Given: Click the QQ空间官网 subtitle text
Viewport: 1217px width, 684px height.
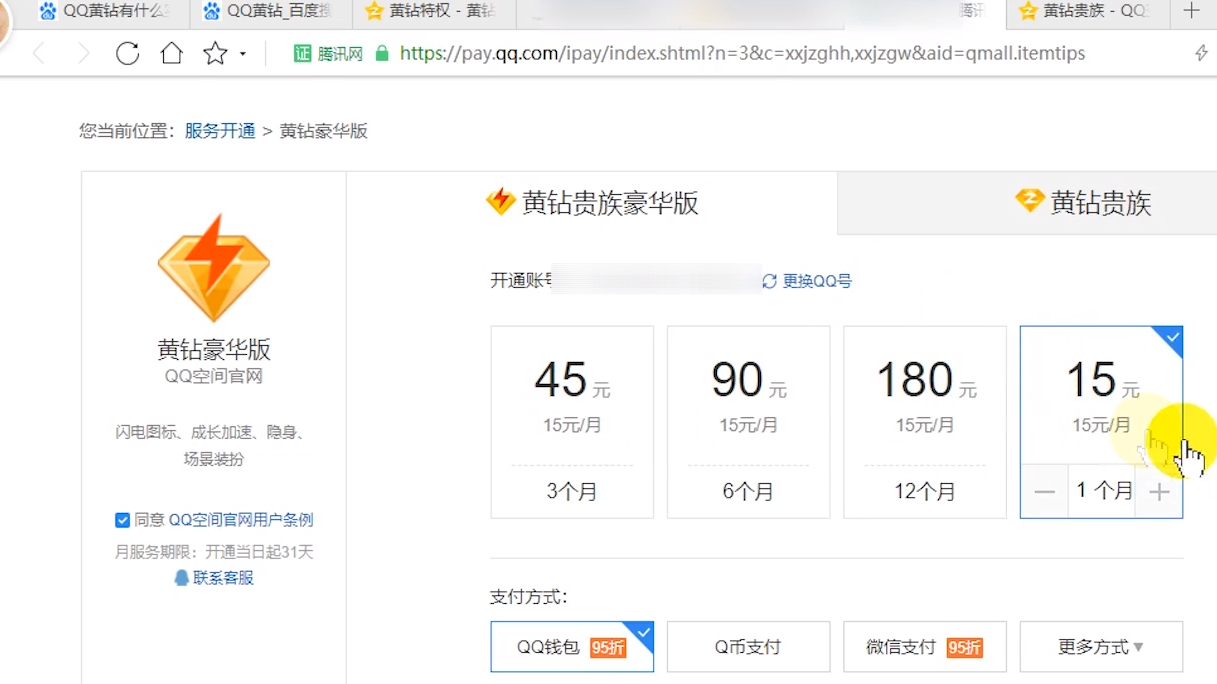Looking at the screenshot, I should [213, 377].
